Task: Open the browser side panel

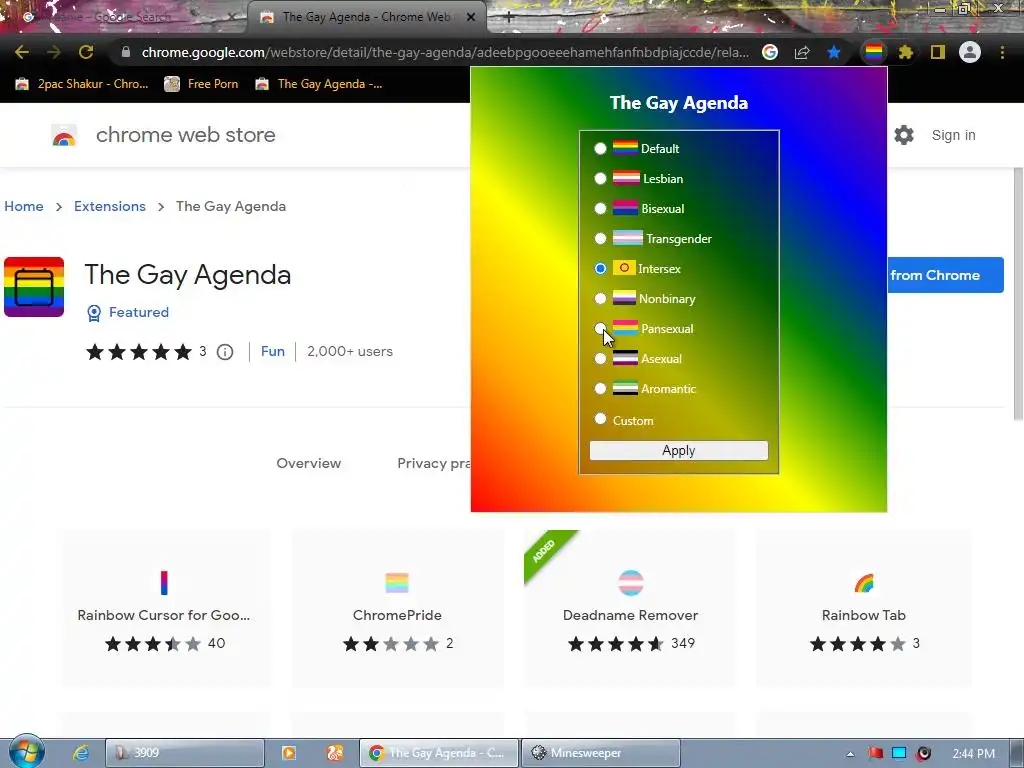Action: tap(938, 52)
